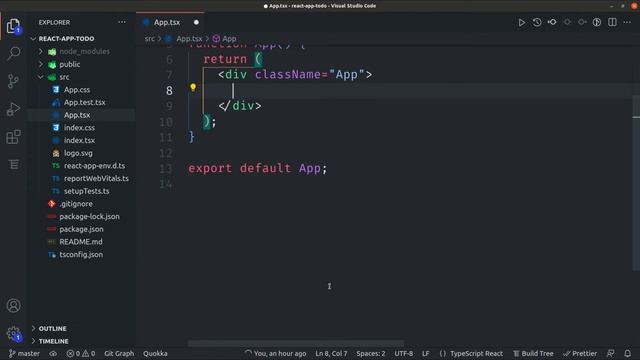Open the Build Tree activity bar icon
640x360 pixels.
click(13, 164)
